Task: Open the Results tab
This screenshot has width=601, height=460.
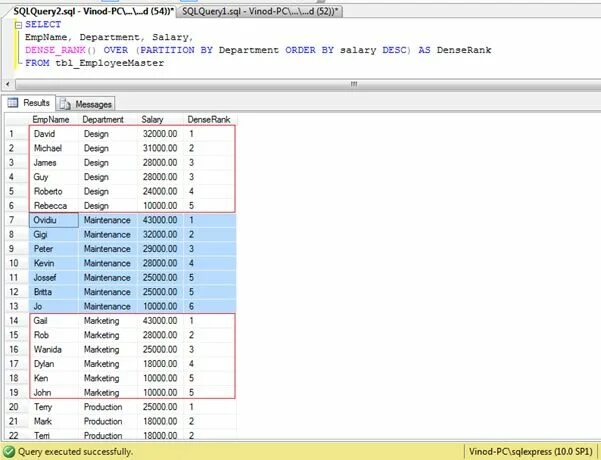Action: tap(29, 103)
